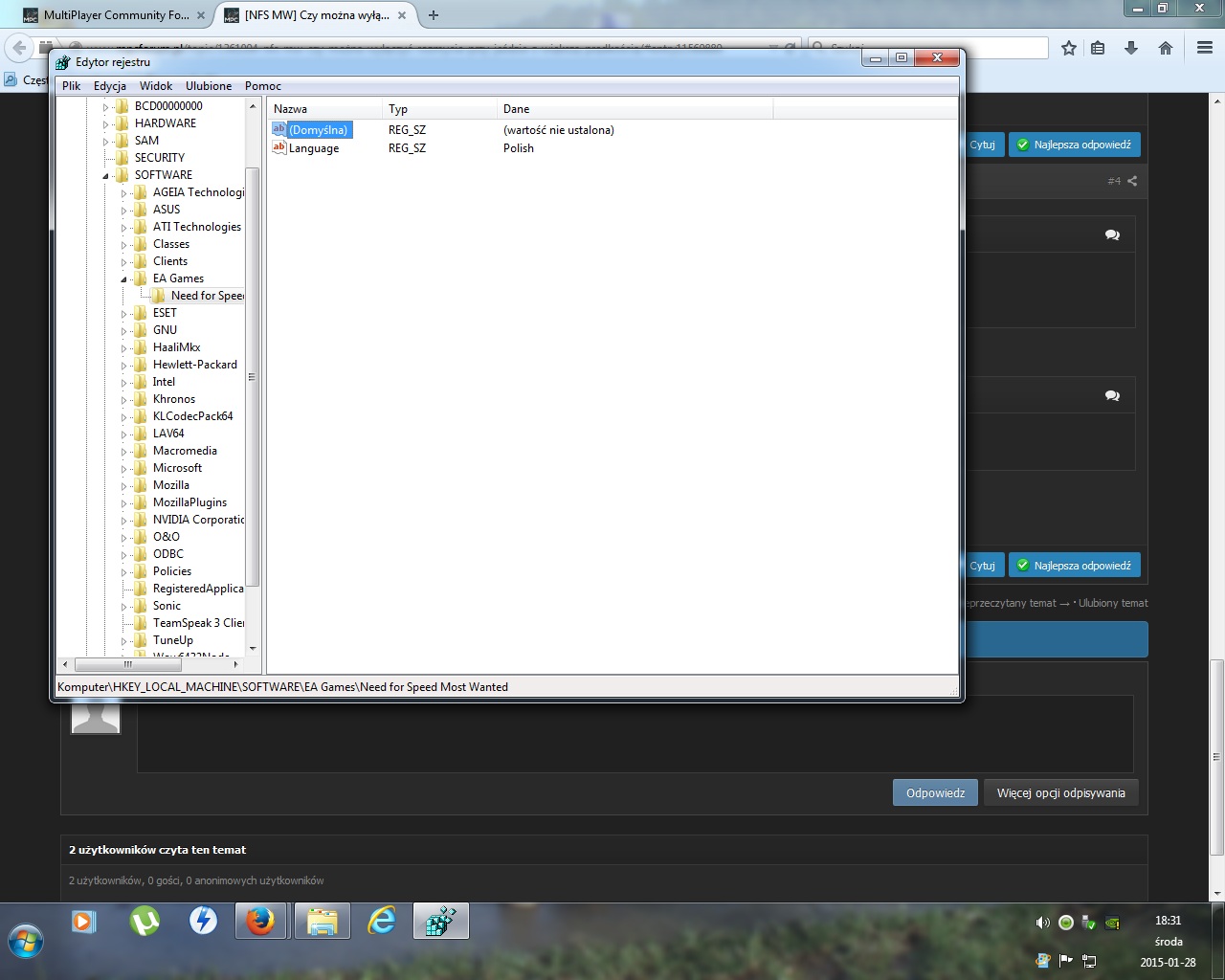Viewport: 1225px width, 980px height.
Task: Collapse the EA Games registry key
Action: pos(123,279)
